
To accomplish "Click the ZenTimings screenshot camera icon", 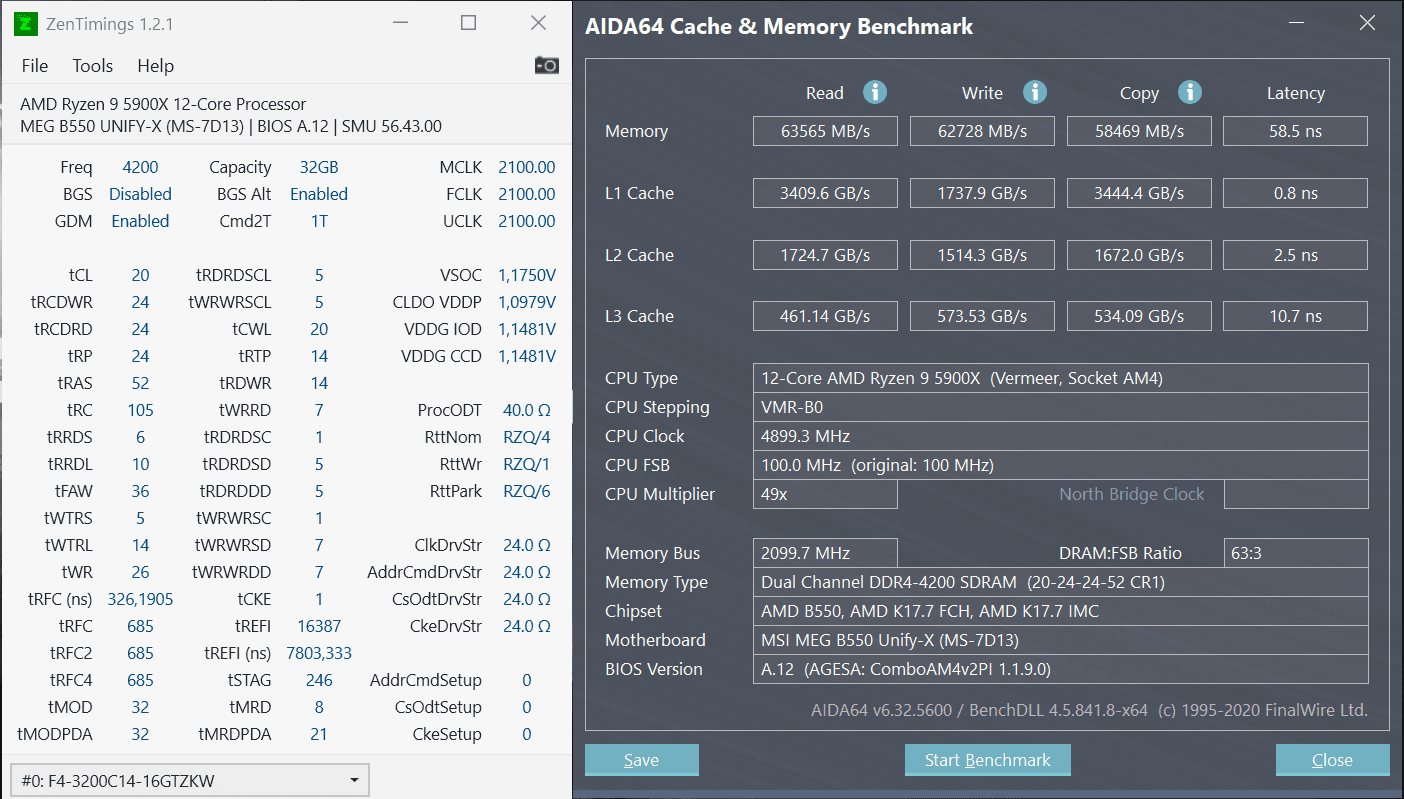I will [547, 65].
